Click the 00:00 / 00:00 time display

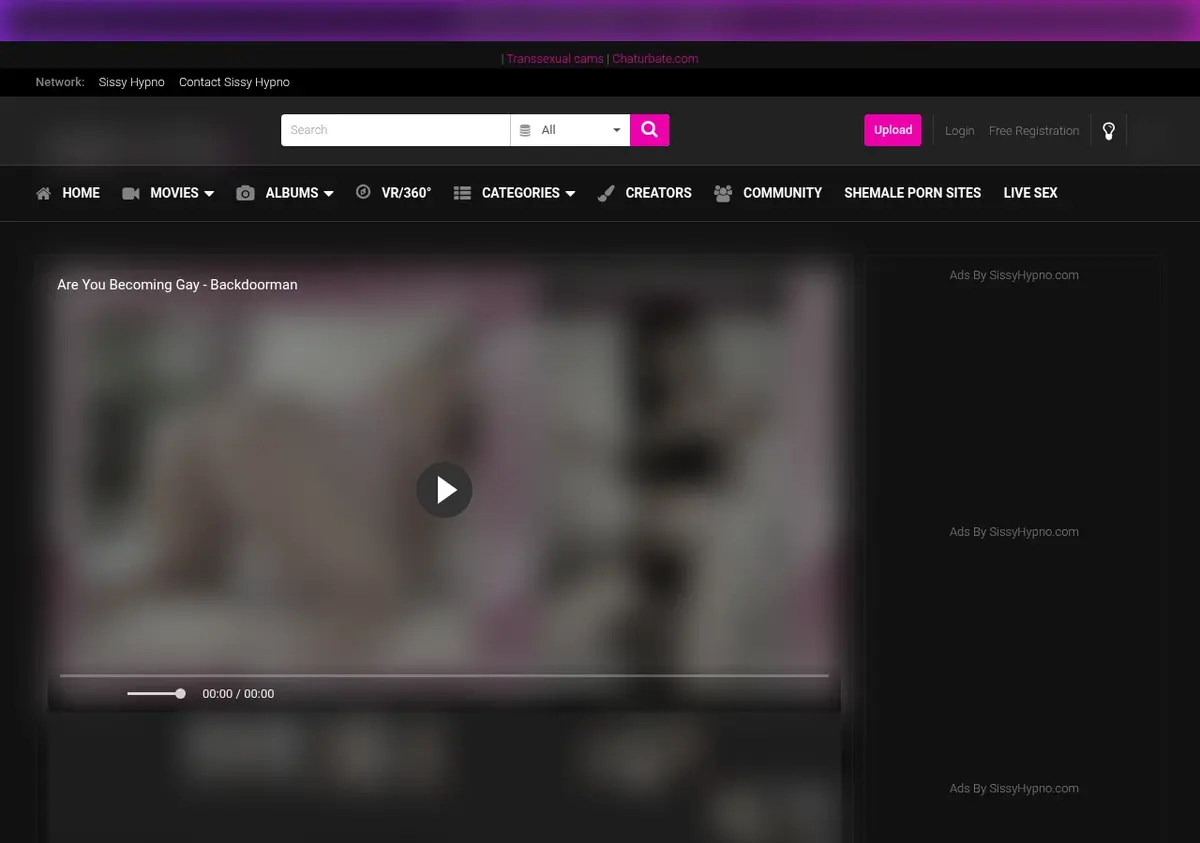click(238, 694)
